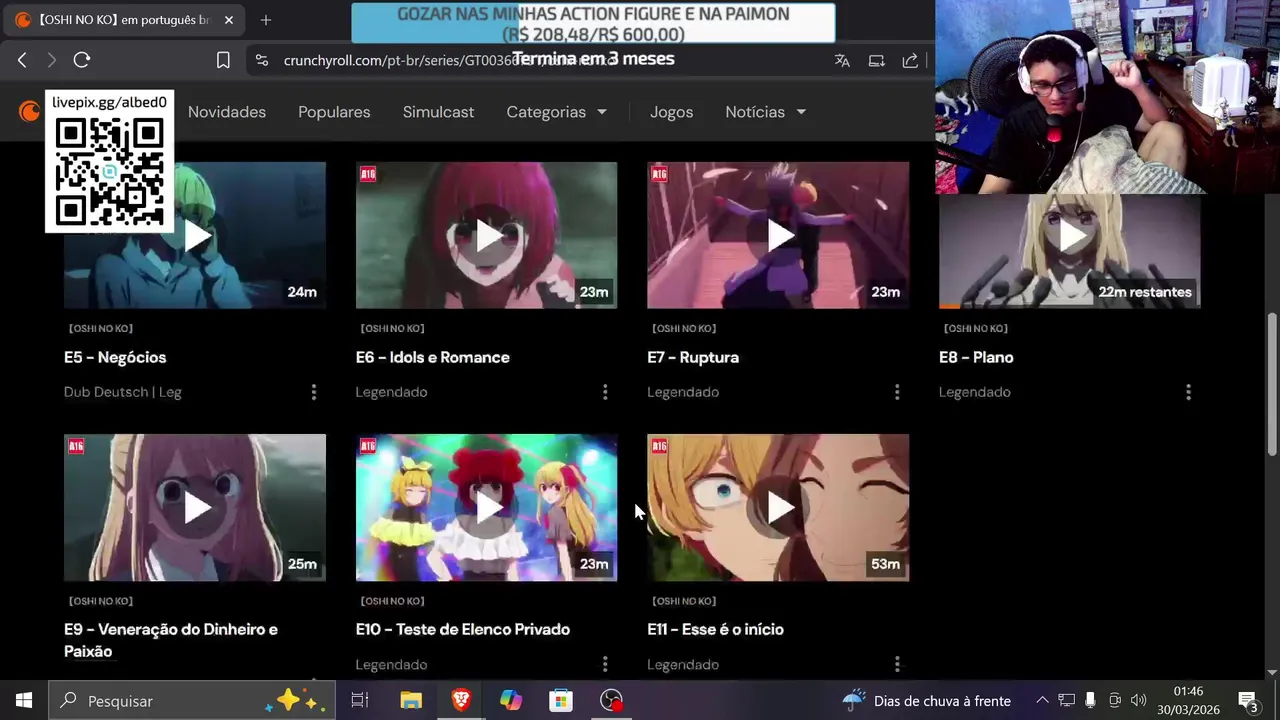Viewport: 1280px width, 720px height.
Task: Open episode title E5 – Negócios
Action: point(115,357)
